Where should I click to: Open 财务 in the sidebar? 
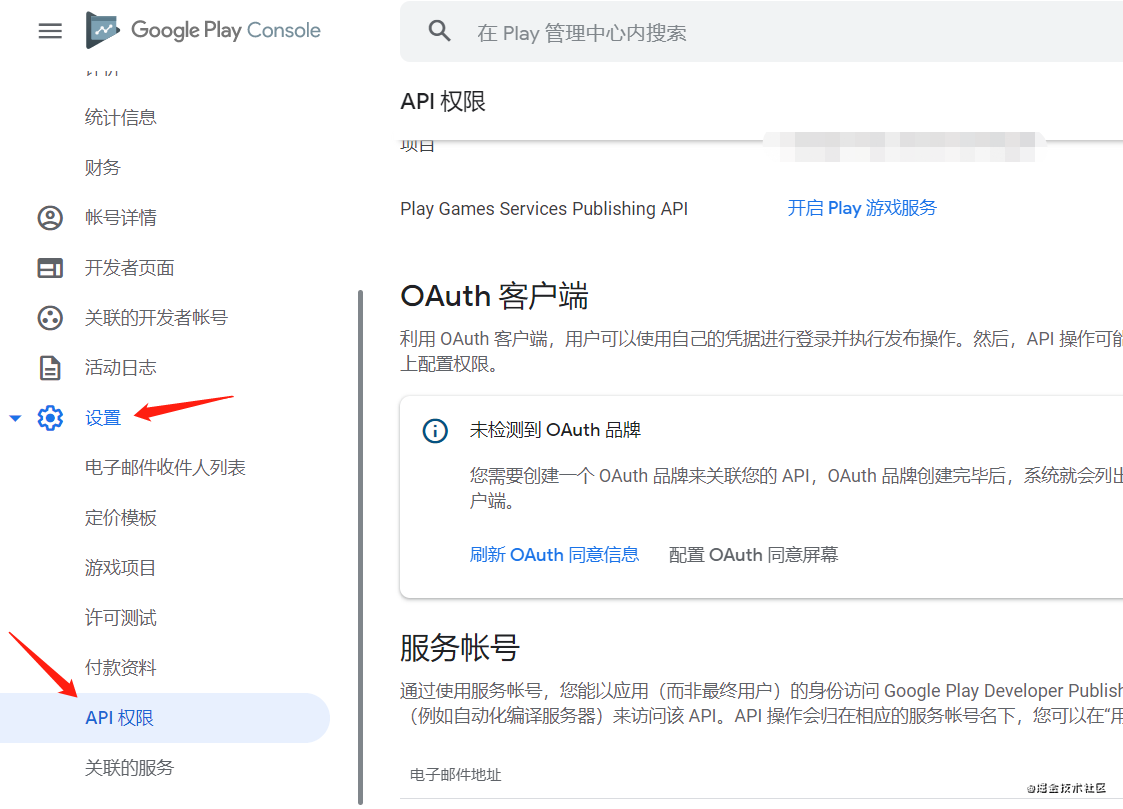coord(102,168)
